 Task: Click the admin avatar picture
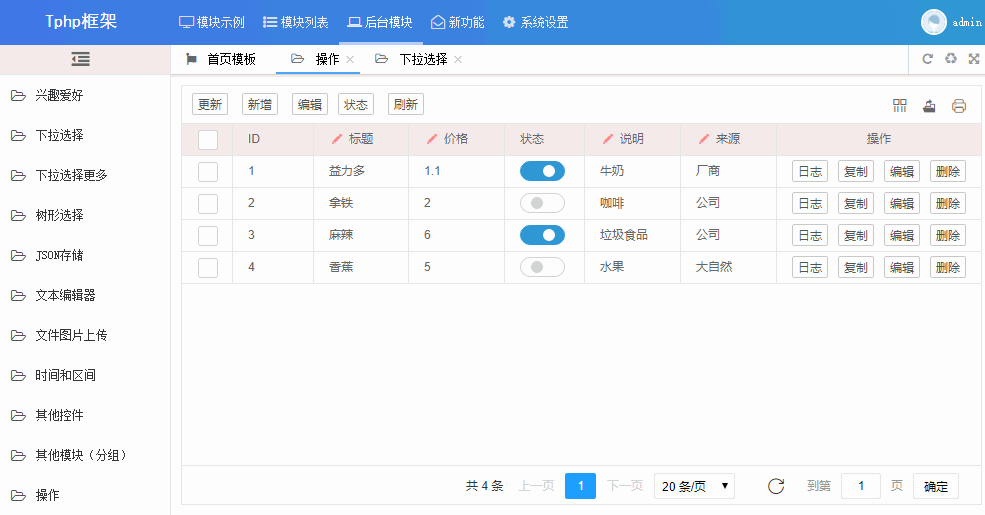click(x=933, y=22)
